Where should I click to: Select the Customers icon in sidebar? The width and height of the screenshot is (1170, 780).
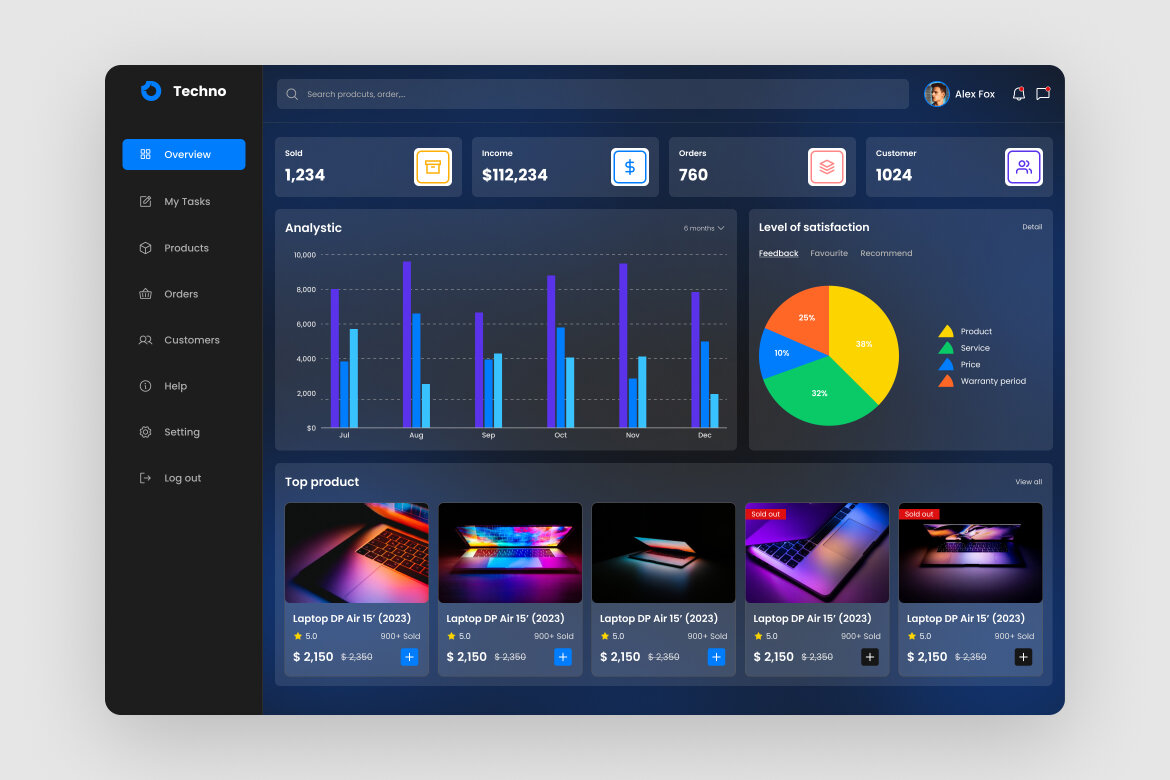click(x=143, y=339)
